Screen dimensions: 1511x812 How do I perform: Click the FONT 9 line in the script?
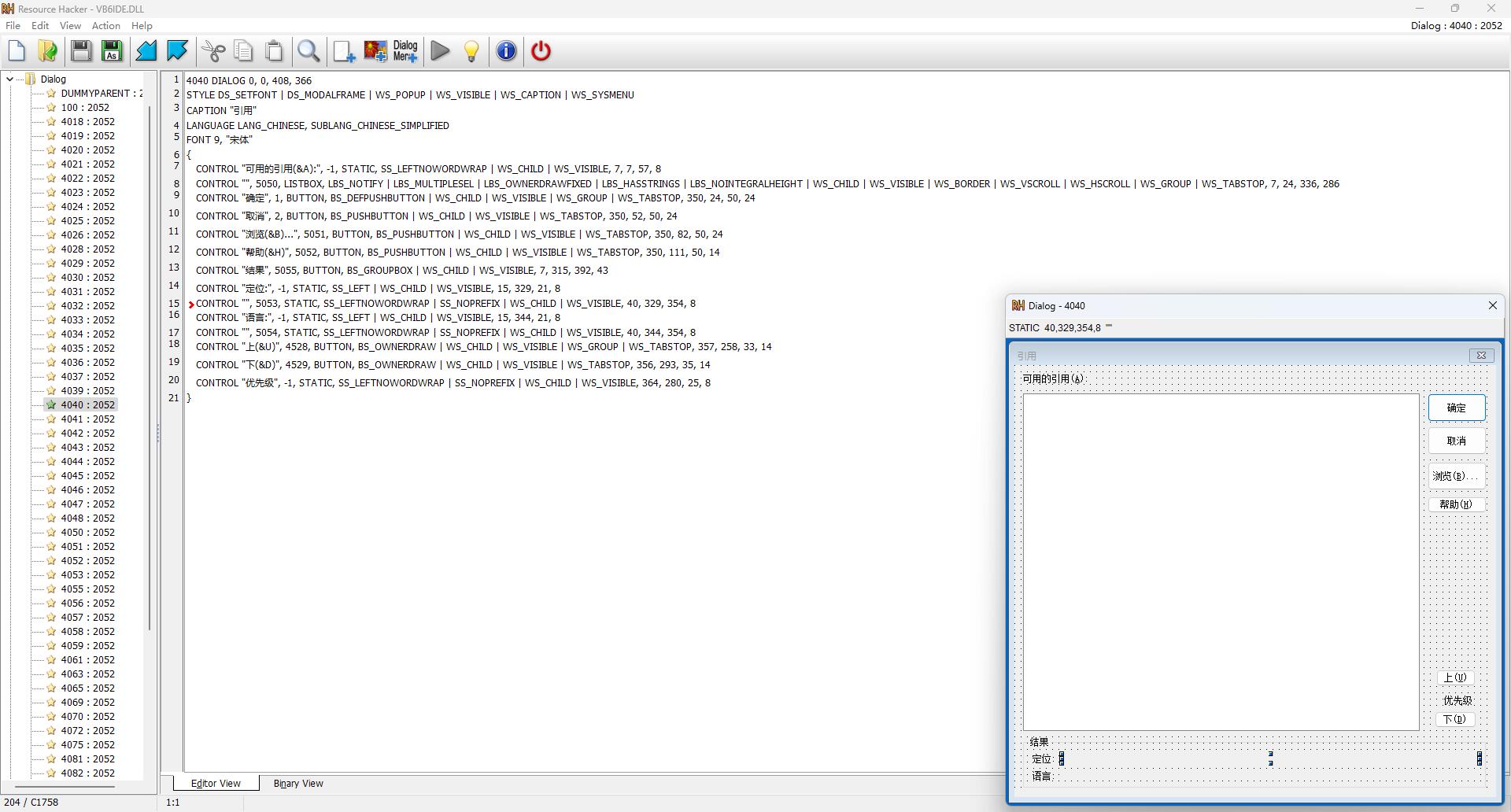click(220, 139)
